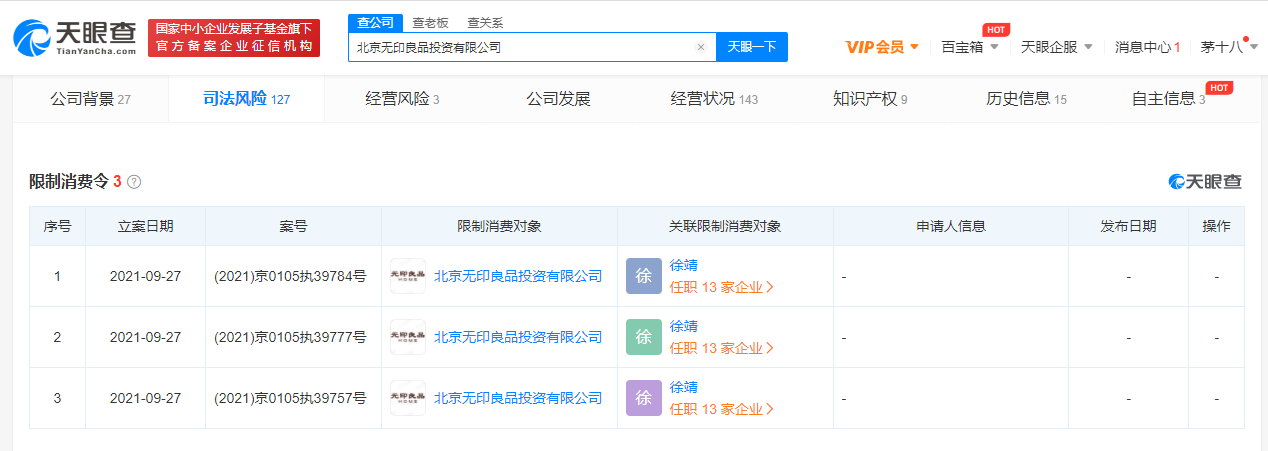Switch to 经营状况 tab
Image resolution: width=1268 pixels, height=451 pixels.
(714, 99)
